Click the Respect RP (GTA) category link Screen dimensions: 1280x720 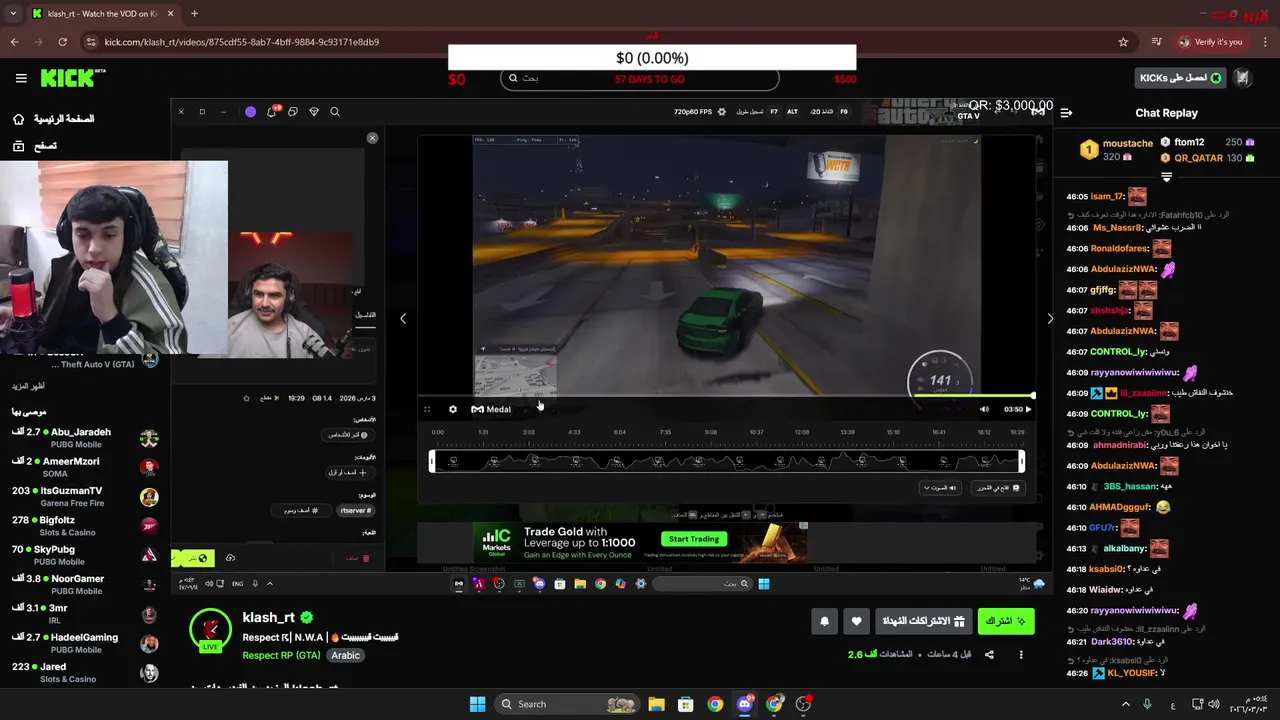pos(281,656)
